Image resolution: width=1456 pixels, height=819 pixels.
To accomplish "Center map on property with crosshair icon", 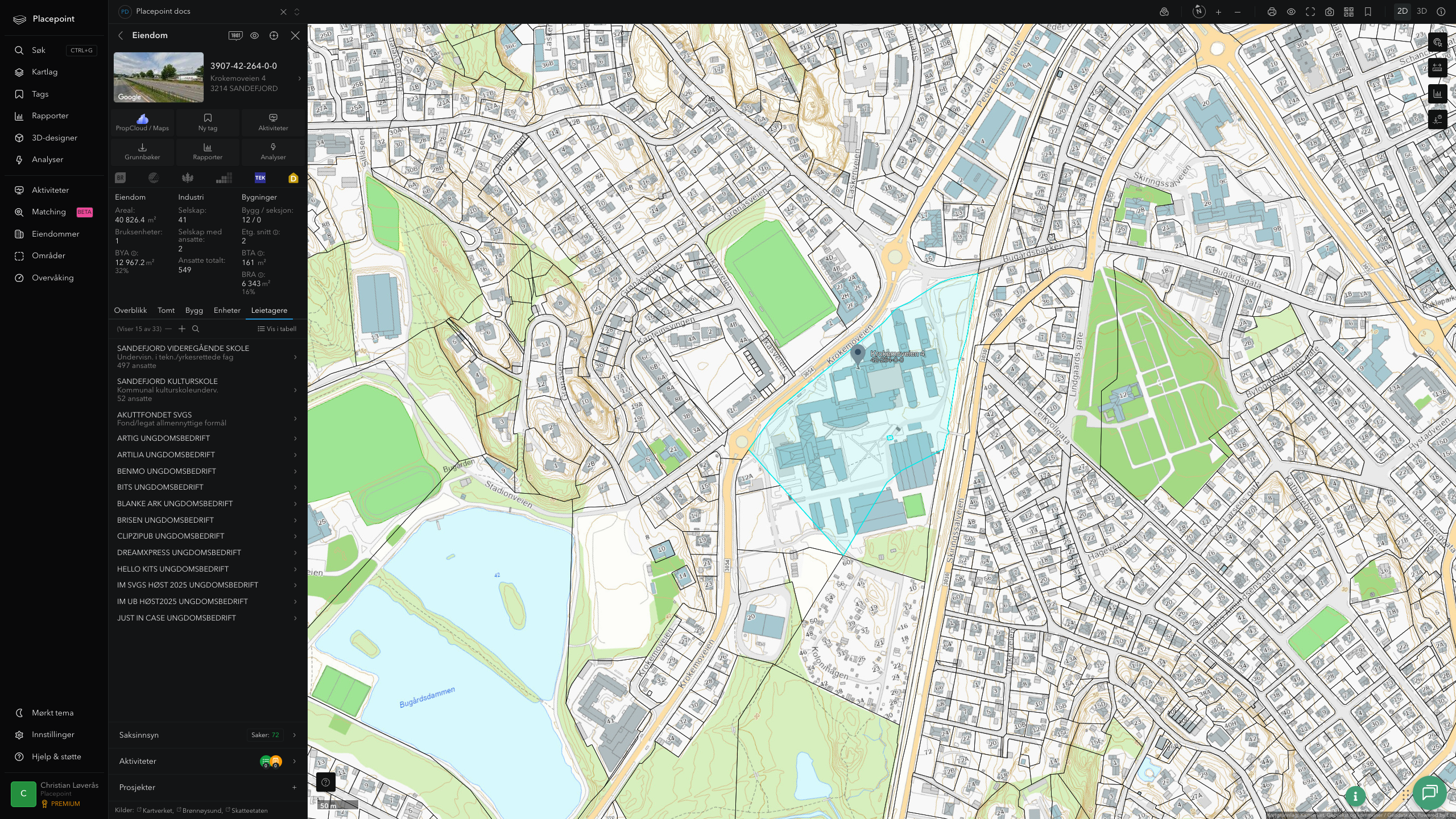I will click(x=274, y=35).
